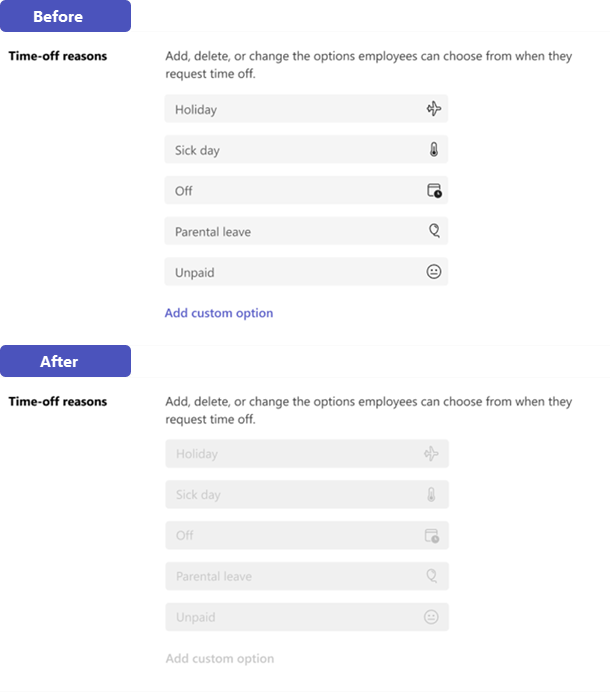The image size is (610, 692).
Task: Click the disabled Add custom option link
Action: [220, 658]
